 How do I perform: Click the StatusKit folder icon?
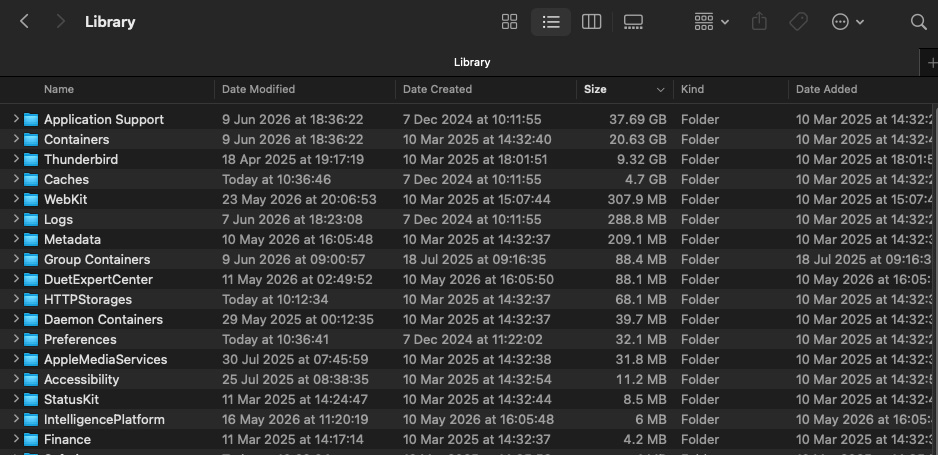pos(31,400)
